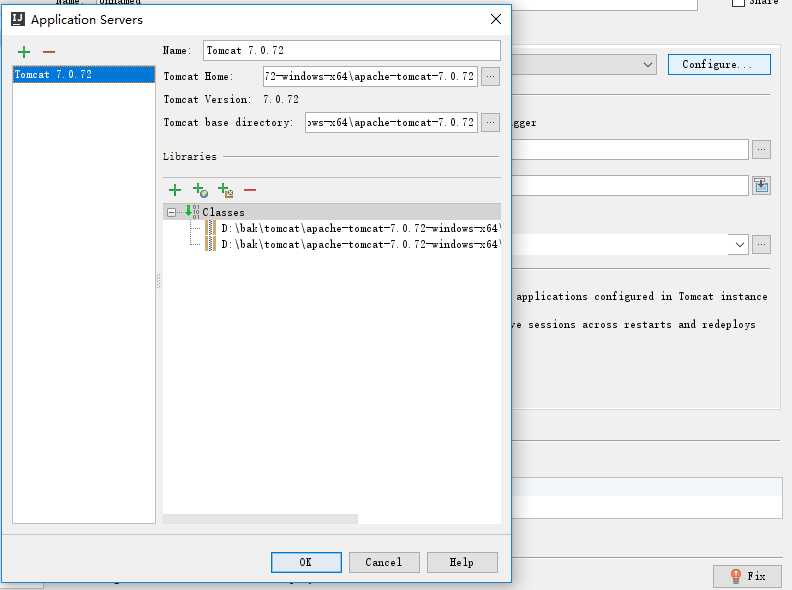
Task: Add a new application server
Action: 24,52
